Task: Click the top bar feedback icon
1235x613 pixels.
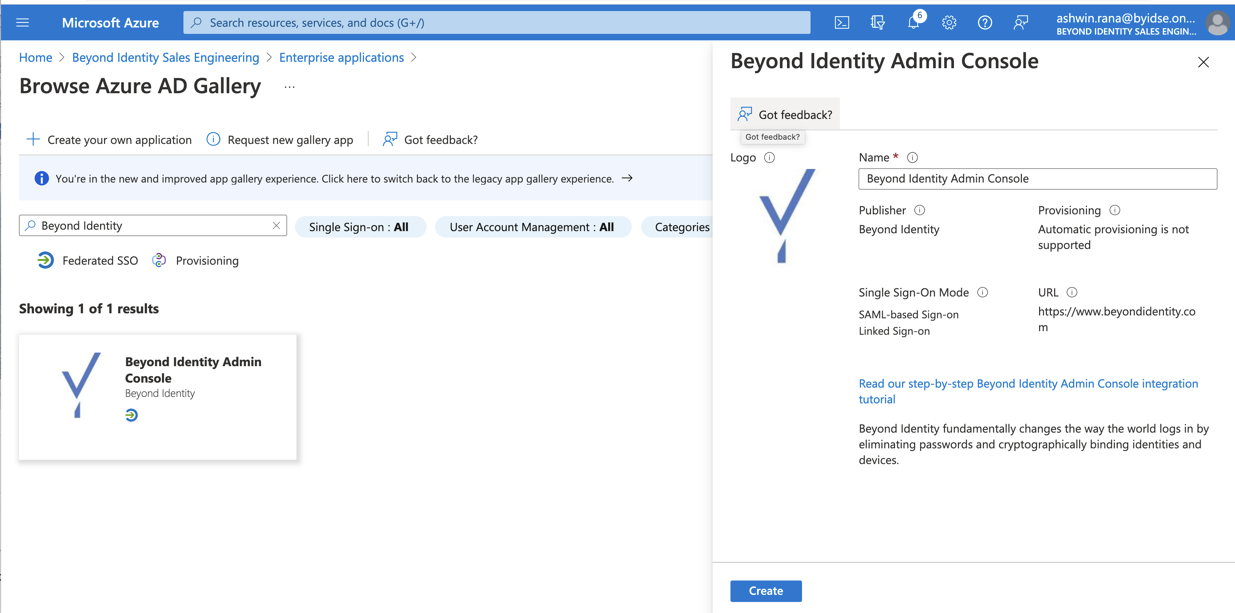Action: point(1021,22)
